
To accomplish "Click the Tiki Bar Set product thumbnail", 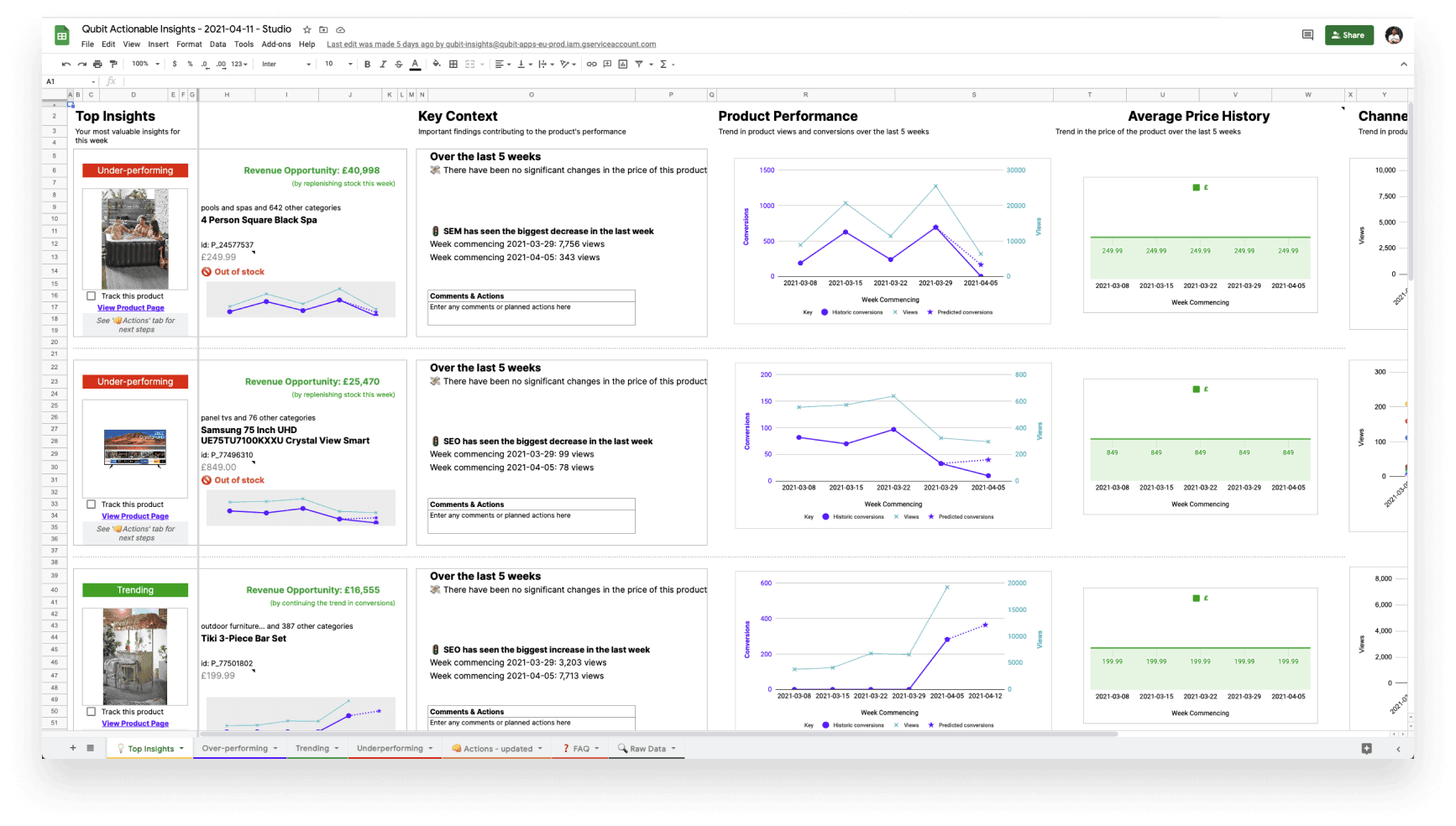I will coord(135,656).
